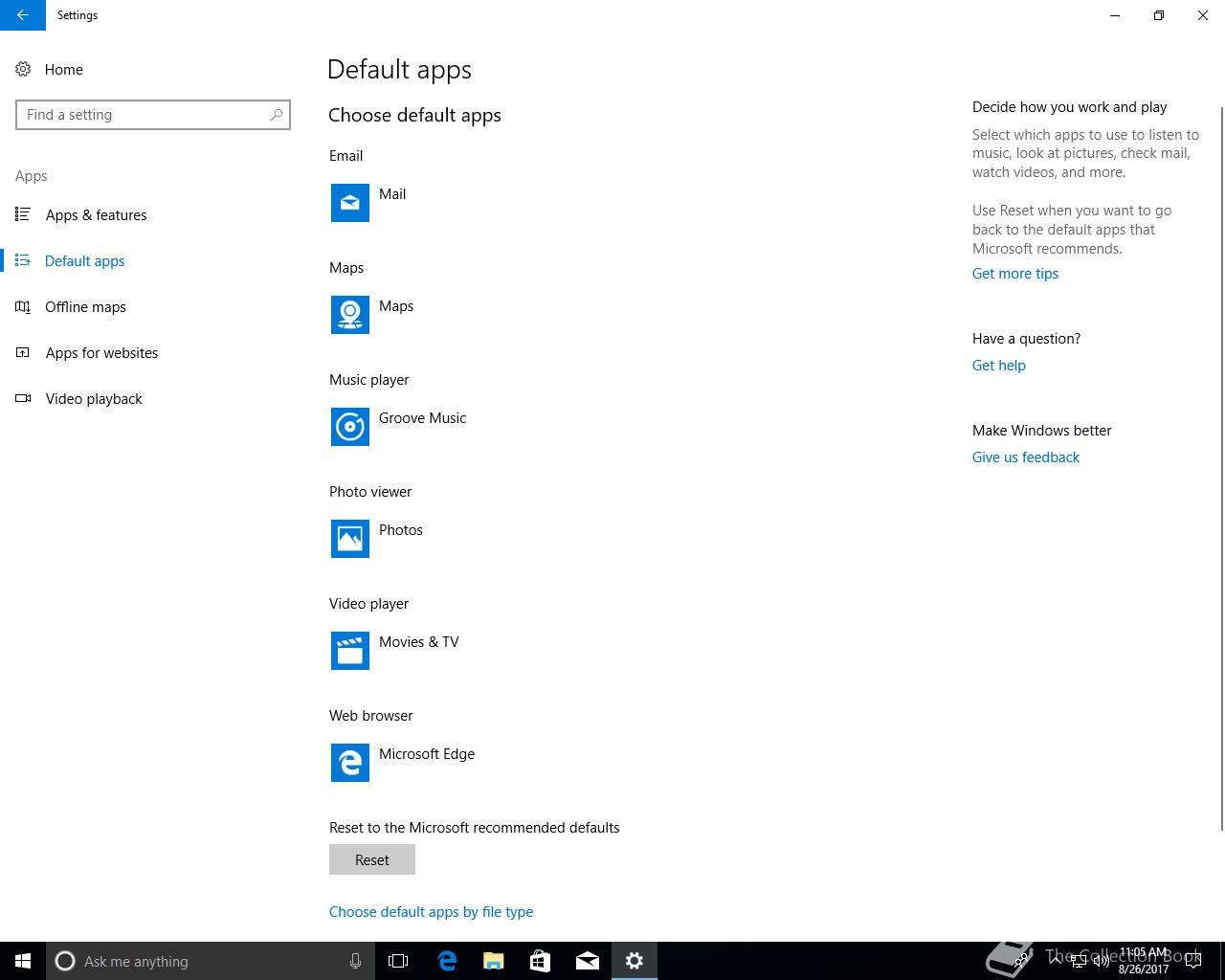1225x980 pixels.
Task: Open the Windows Start menu
Action: [x=23, y=961]
